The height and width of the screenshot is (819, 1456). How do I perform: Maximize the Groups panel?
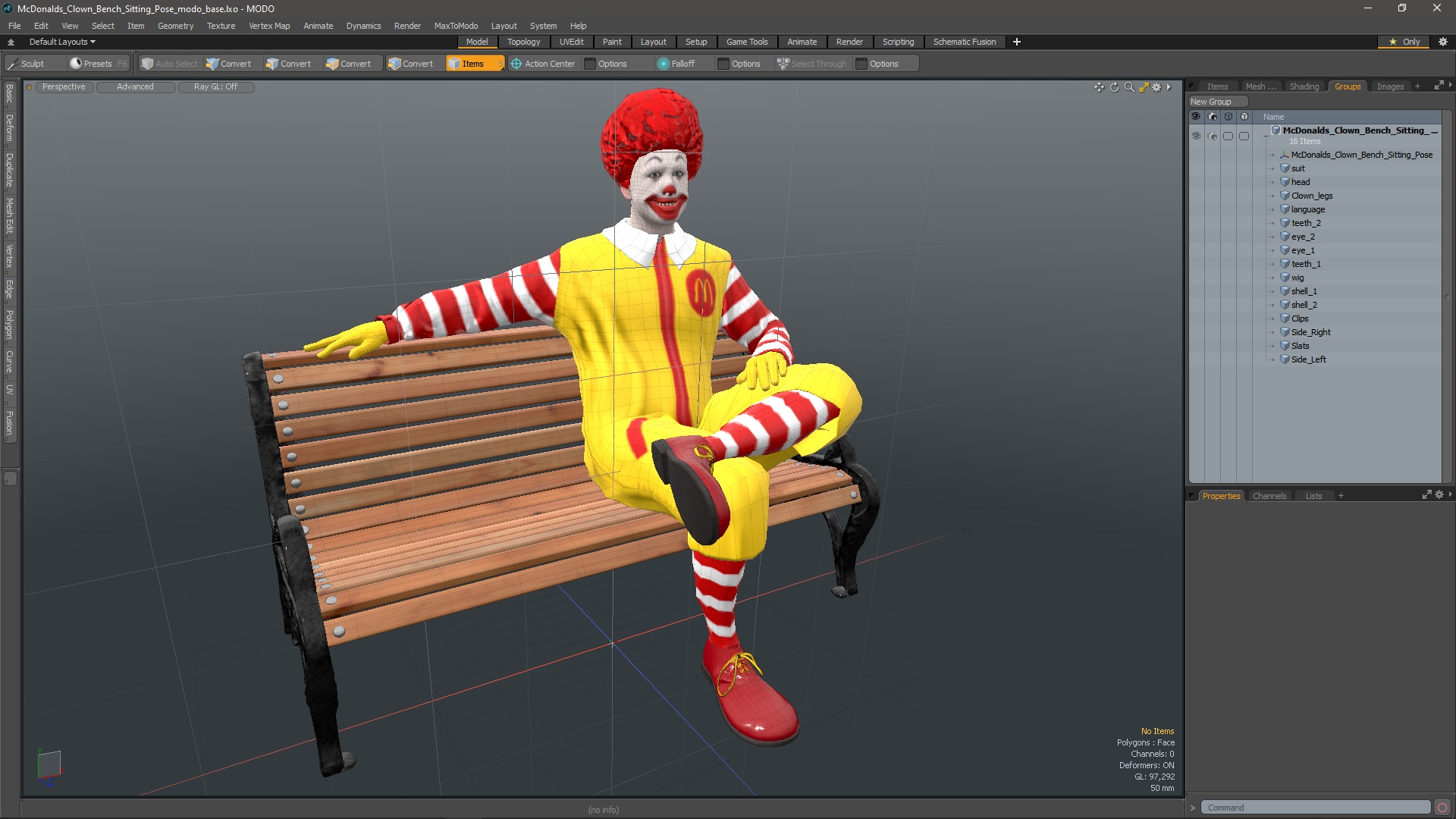[x=1439, y=86]
